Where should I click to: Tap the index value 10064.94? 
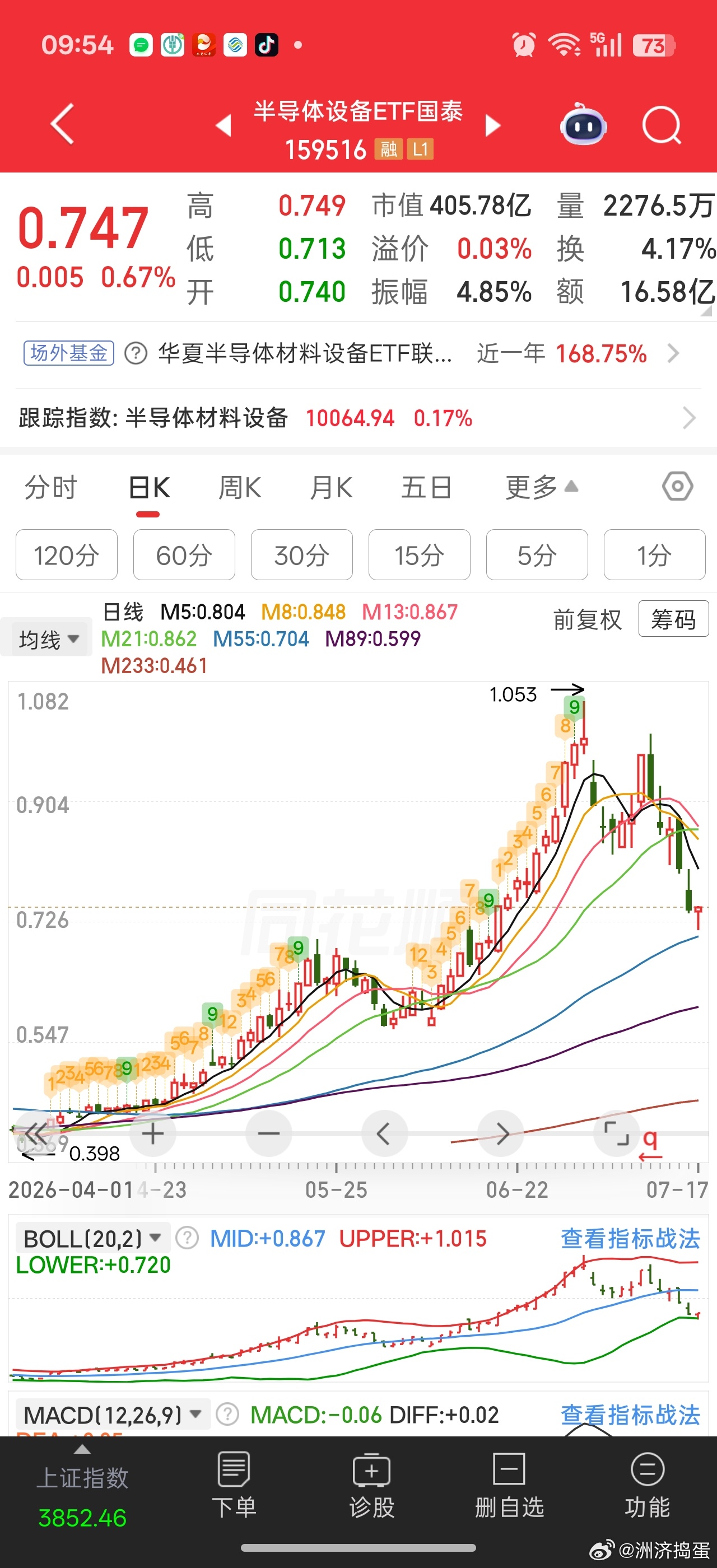point(350,418)
